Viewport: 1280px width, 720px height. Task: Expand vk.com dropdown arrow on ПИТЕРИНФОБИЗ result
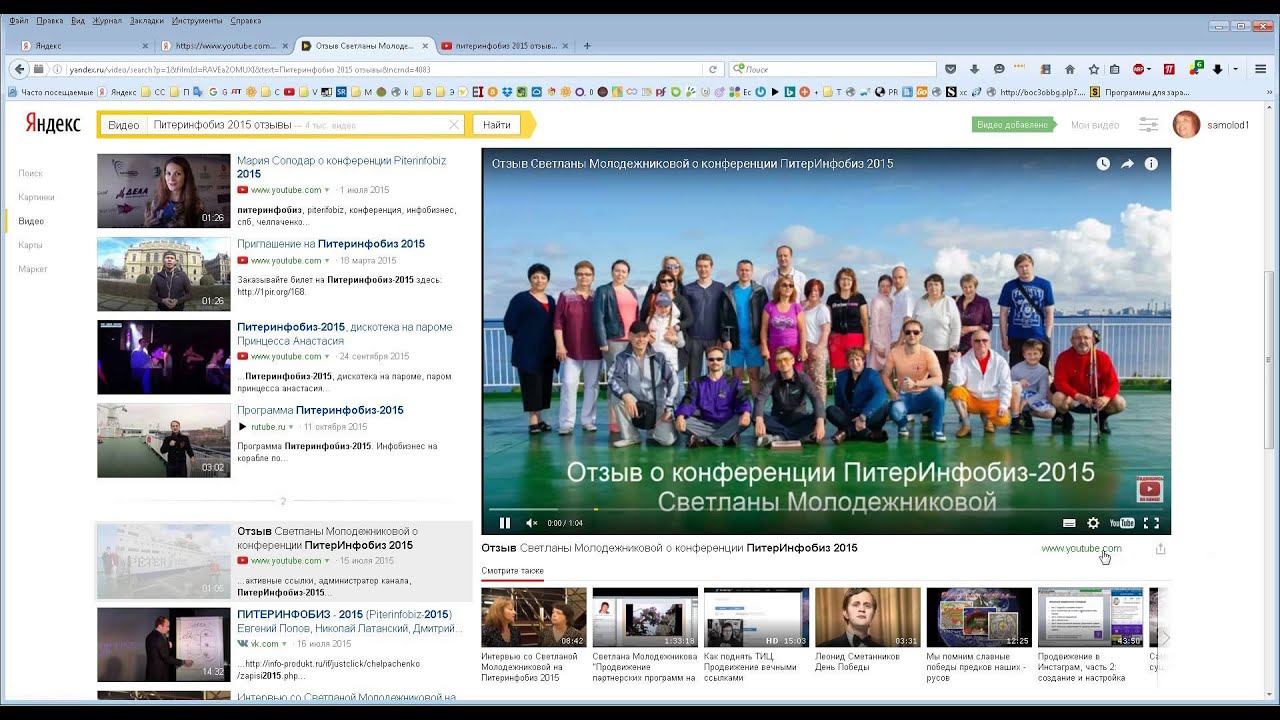(x=285, y=644)
